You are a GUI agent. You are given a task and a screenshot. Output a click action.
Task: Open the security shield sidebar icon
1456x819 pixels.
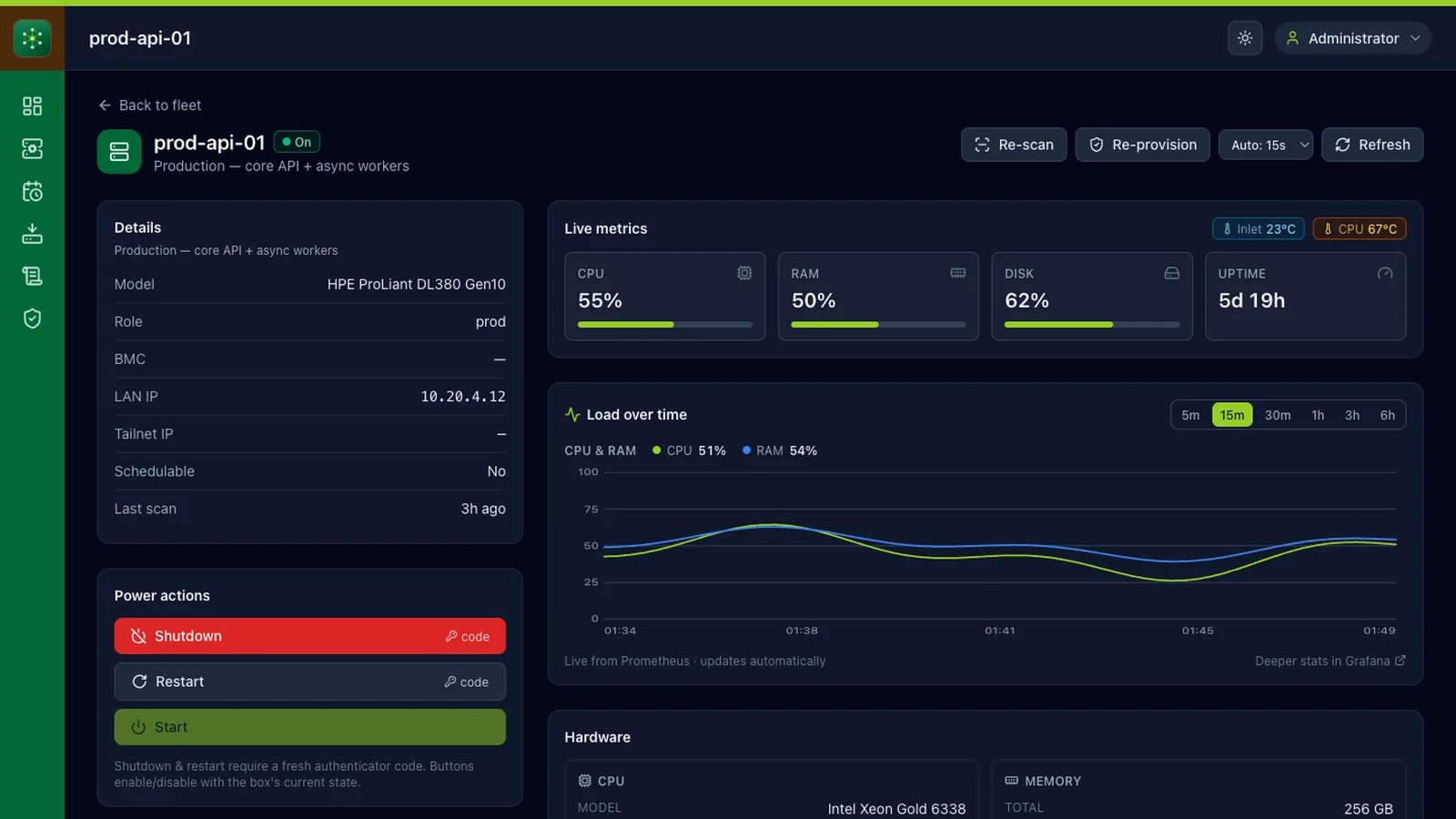(x=32, y=318)
